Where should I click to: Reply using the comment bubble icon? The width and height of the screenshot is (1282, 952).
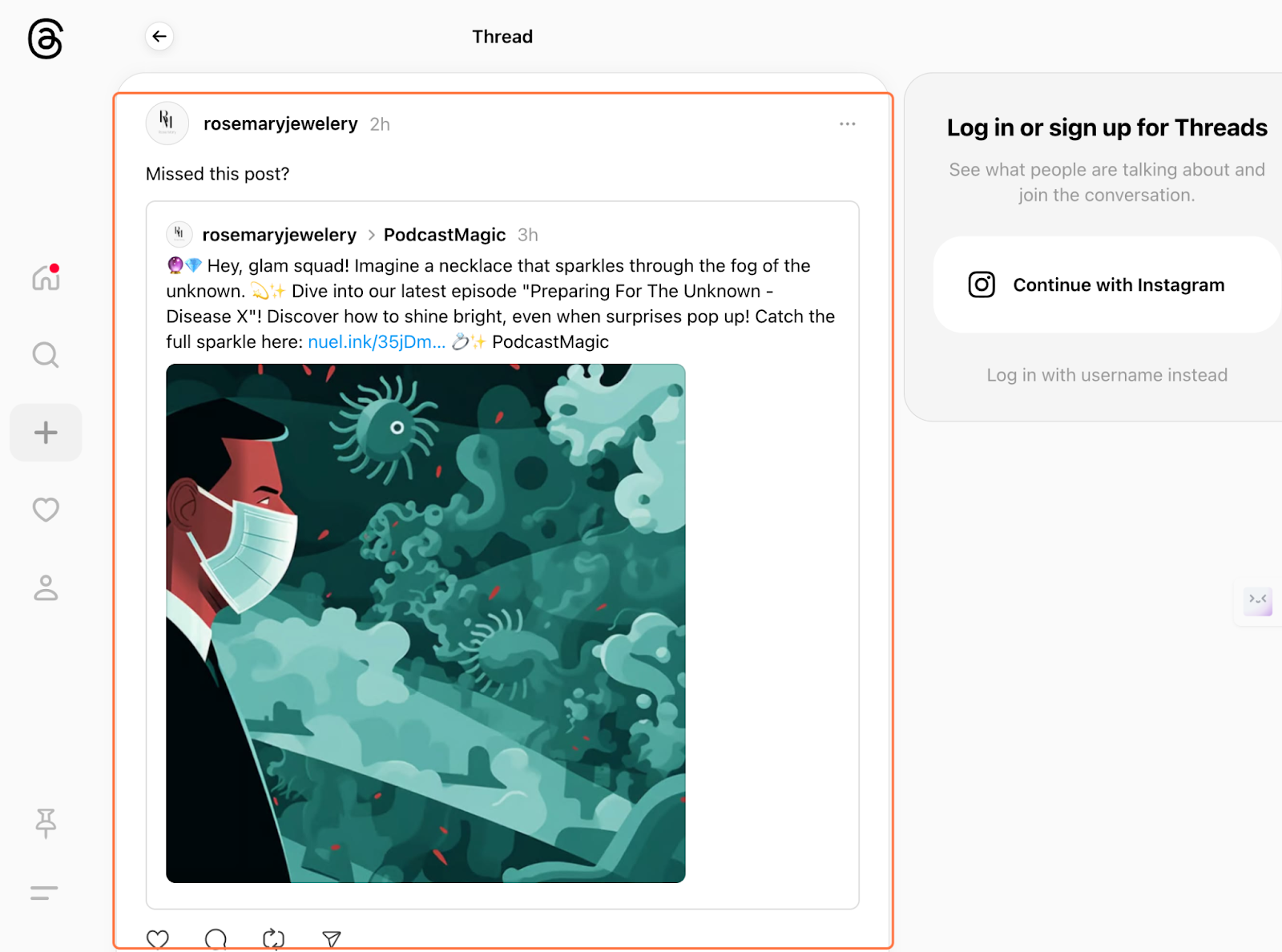click(216, 938)
